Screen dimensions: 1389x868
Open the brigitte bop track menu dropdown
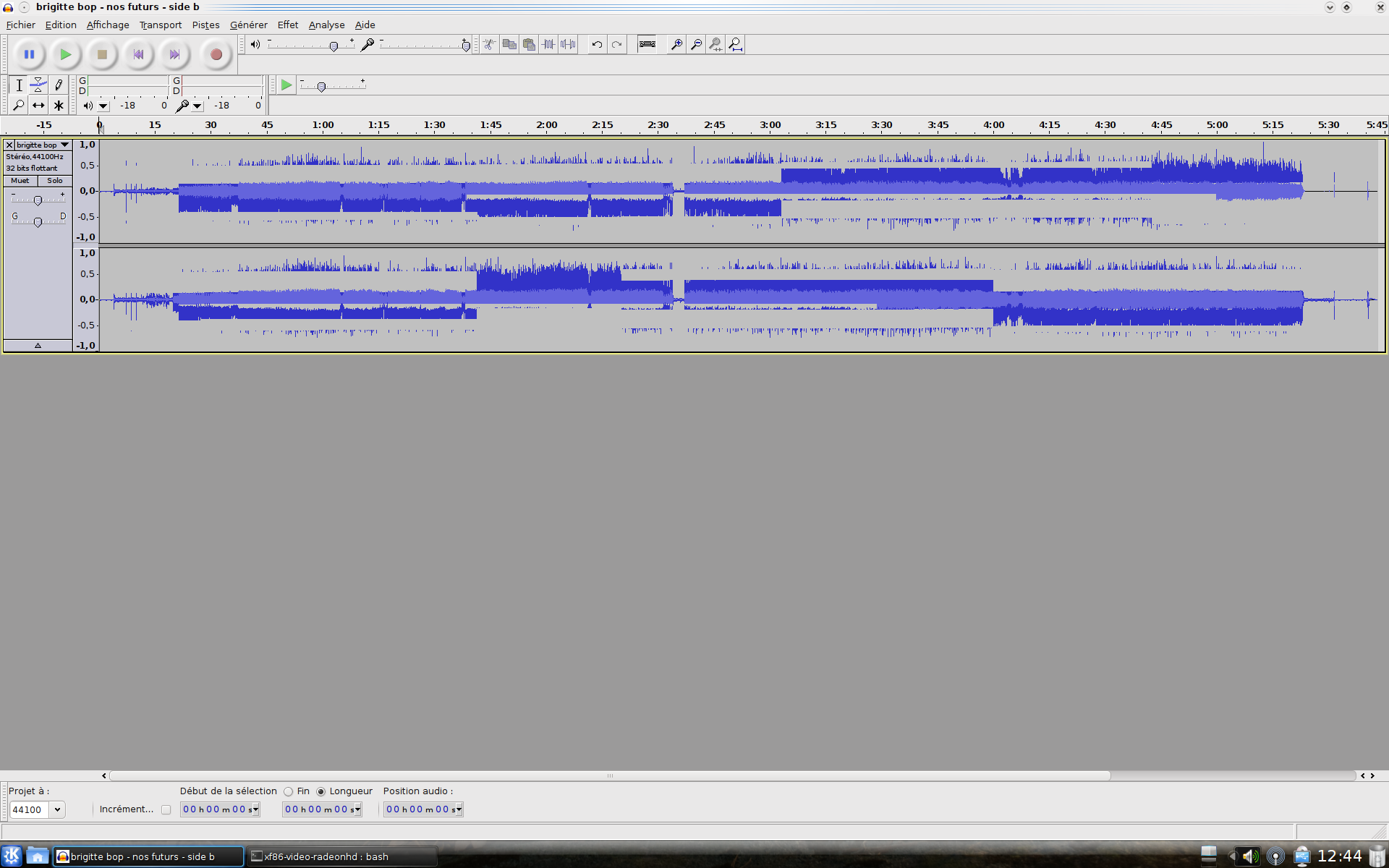pyautogui.click(x=64, y=145)
